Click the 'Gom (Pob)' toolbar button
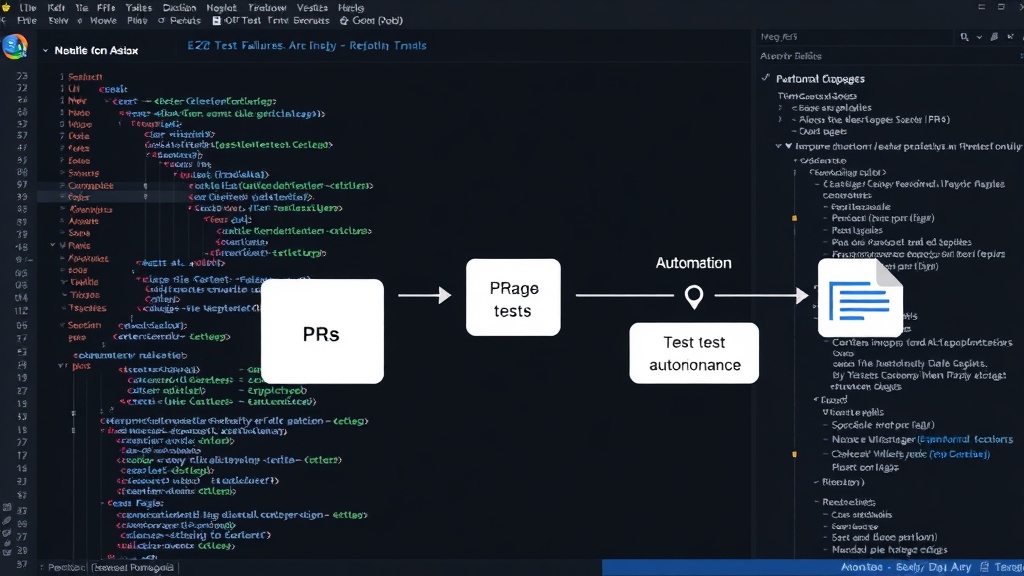The height and width of the screenshot is (576, 1024). (x=371, y=21)
